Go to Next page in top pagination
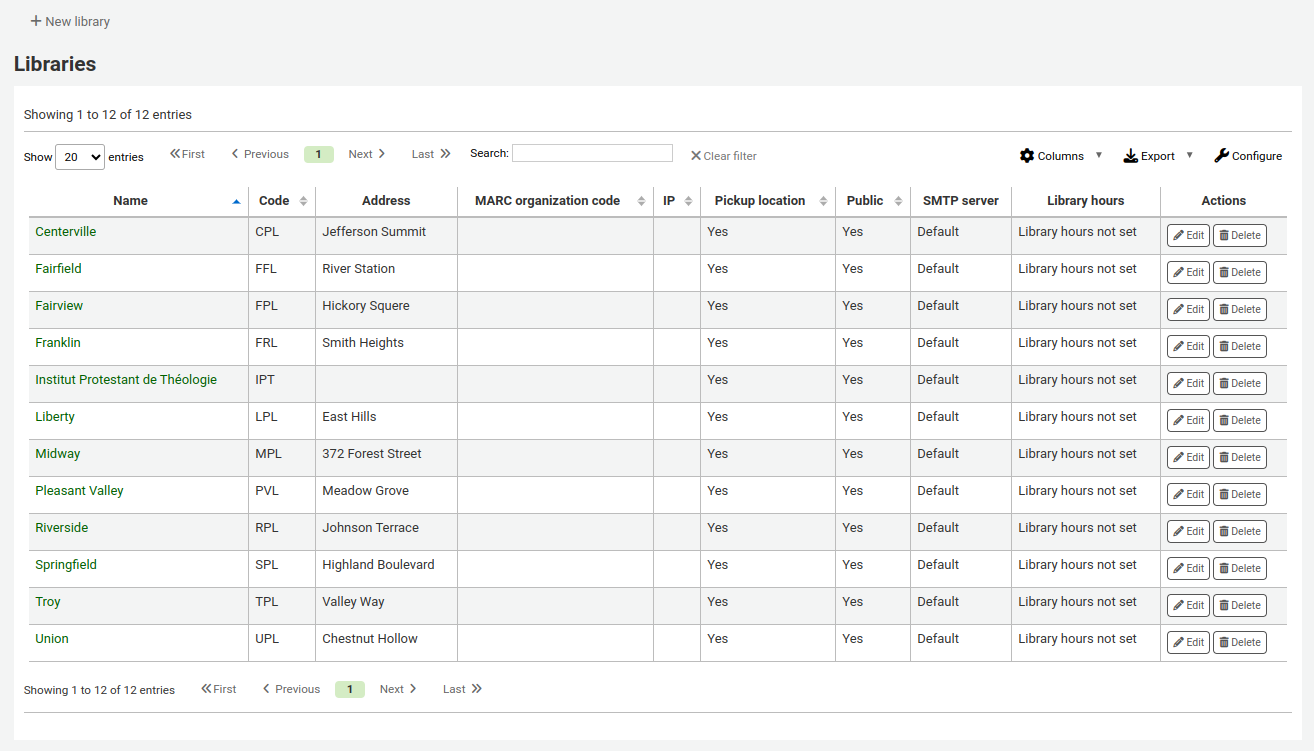Image resolution: width=1314 pixels, height=751 pixels. (x=367, y=154)
